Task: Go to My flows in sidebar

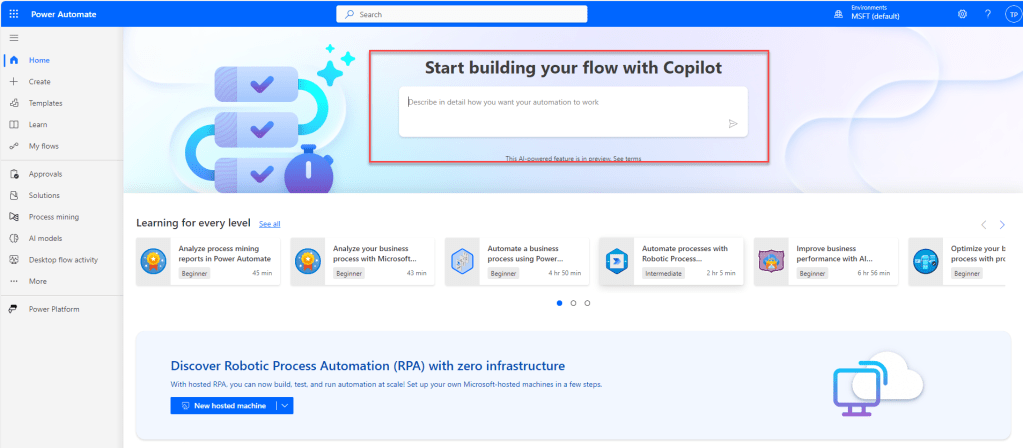Action: (43, 146)
